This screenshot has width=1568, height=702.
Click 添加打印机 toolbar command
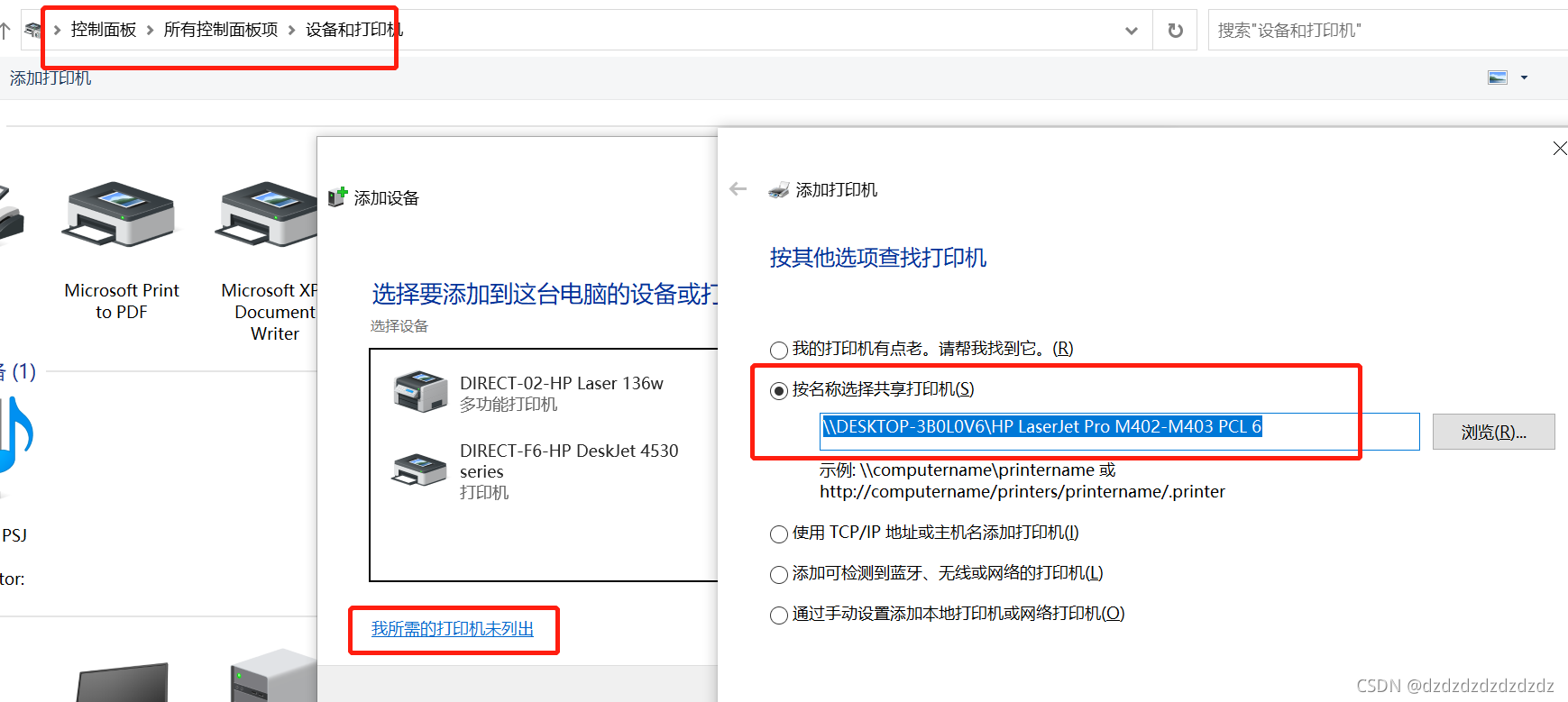pyautogui.click(x=50, y=78)
